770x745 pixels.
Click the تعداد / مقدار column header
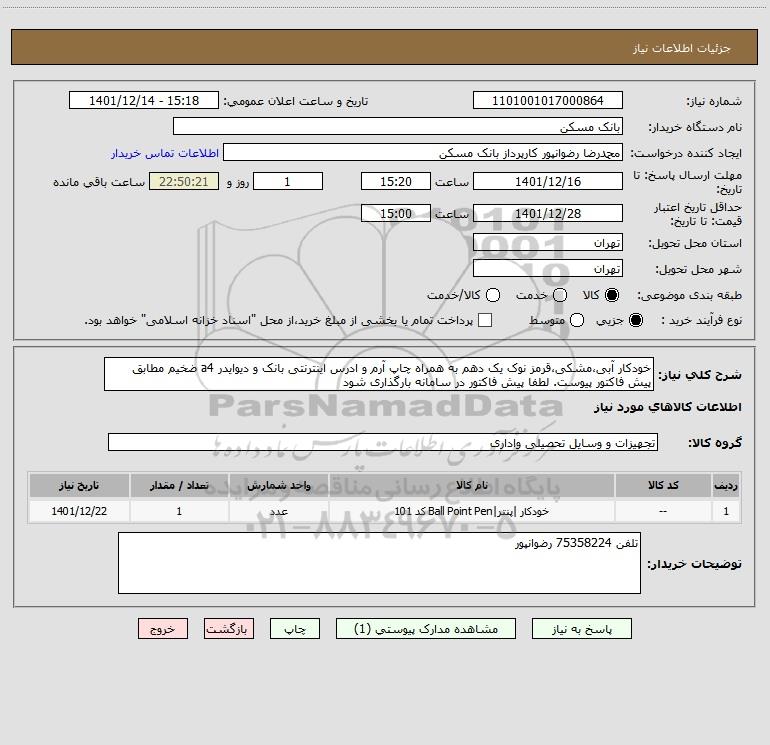click(179, 485)
